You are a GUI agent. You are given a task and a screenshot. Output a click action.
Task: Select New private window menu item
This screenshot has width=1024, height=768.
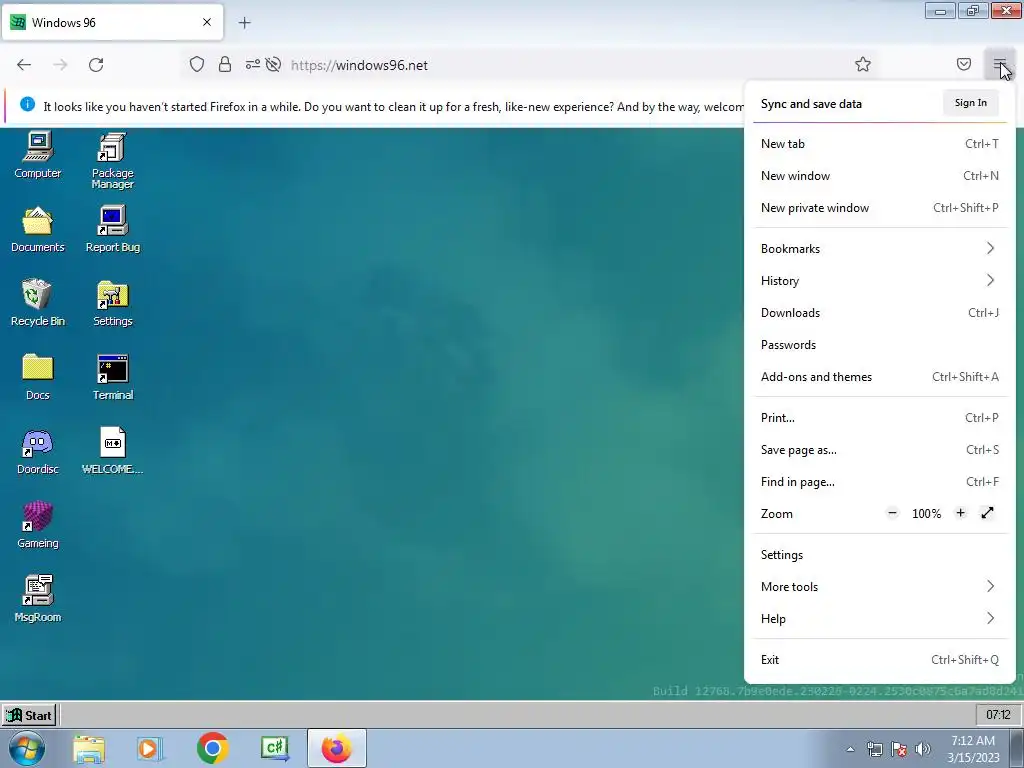pyautogui.click(x=880, y=208)
